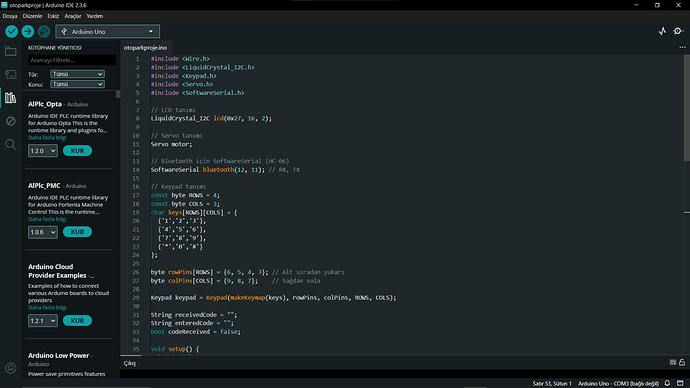The width and height of the screenshot is (690, 388).
Task: Toggle the Library Manager sidebar icon
Action: tap(11, 98)
